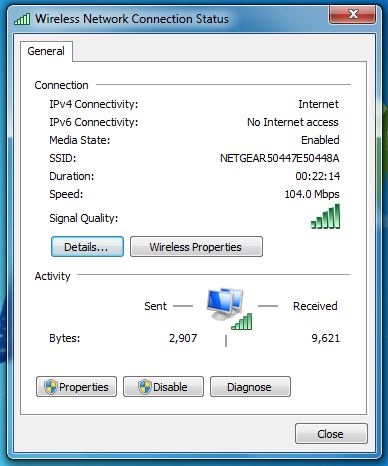Open Wireless Properties
Screen dimensions: 388x466
(196, 247)
